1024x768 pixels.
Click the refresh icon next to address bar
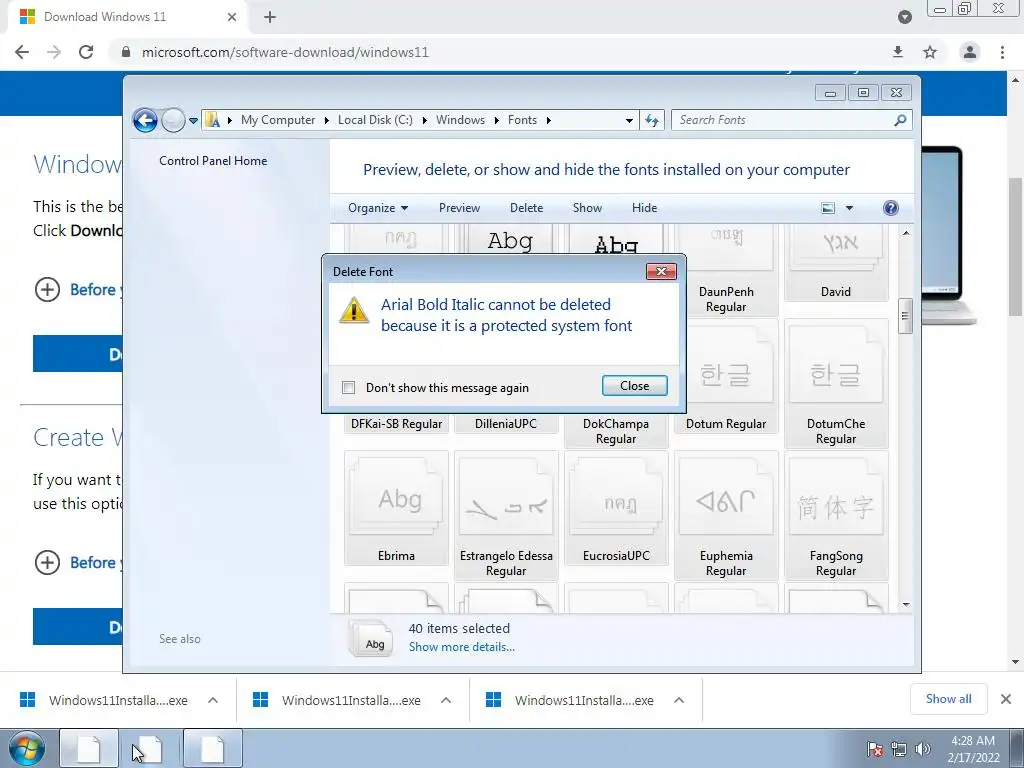tap(652, 120)
